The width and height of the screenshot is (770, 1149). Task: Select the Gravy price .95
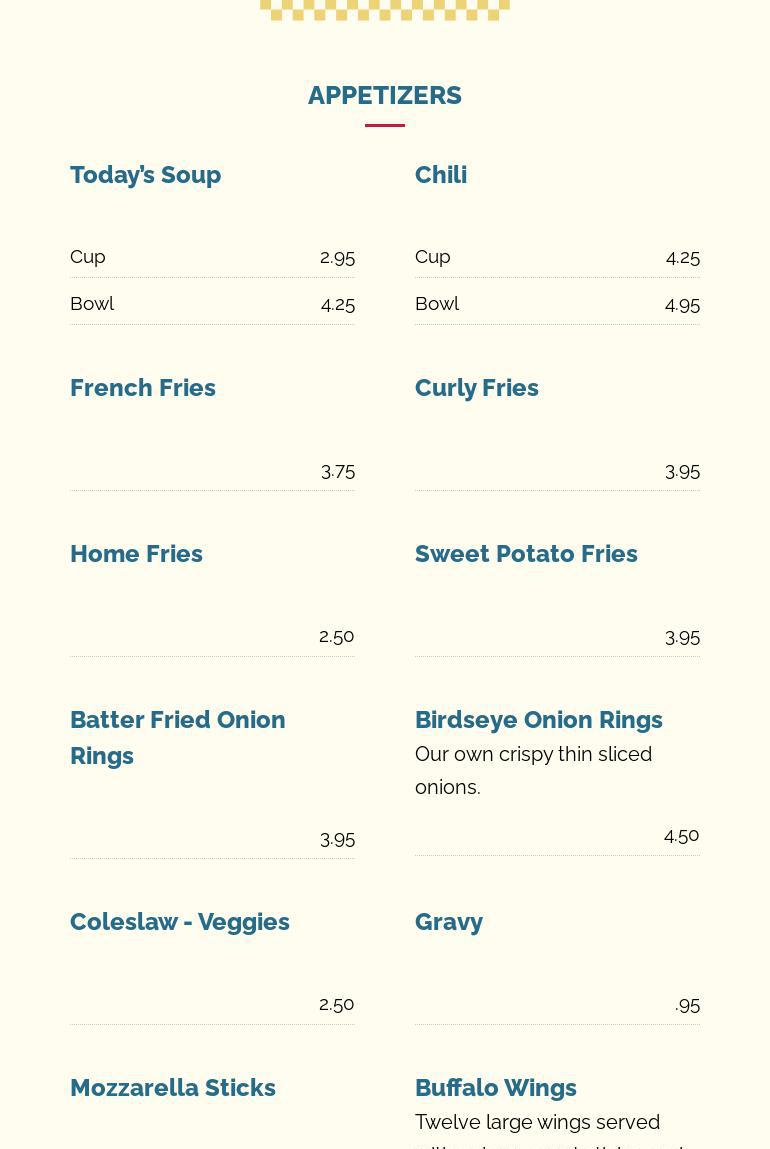coord(687,1004)
